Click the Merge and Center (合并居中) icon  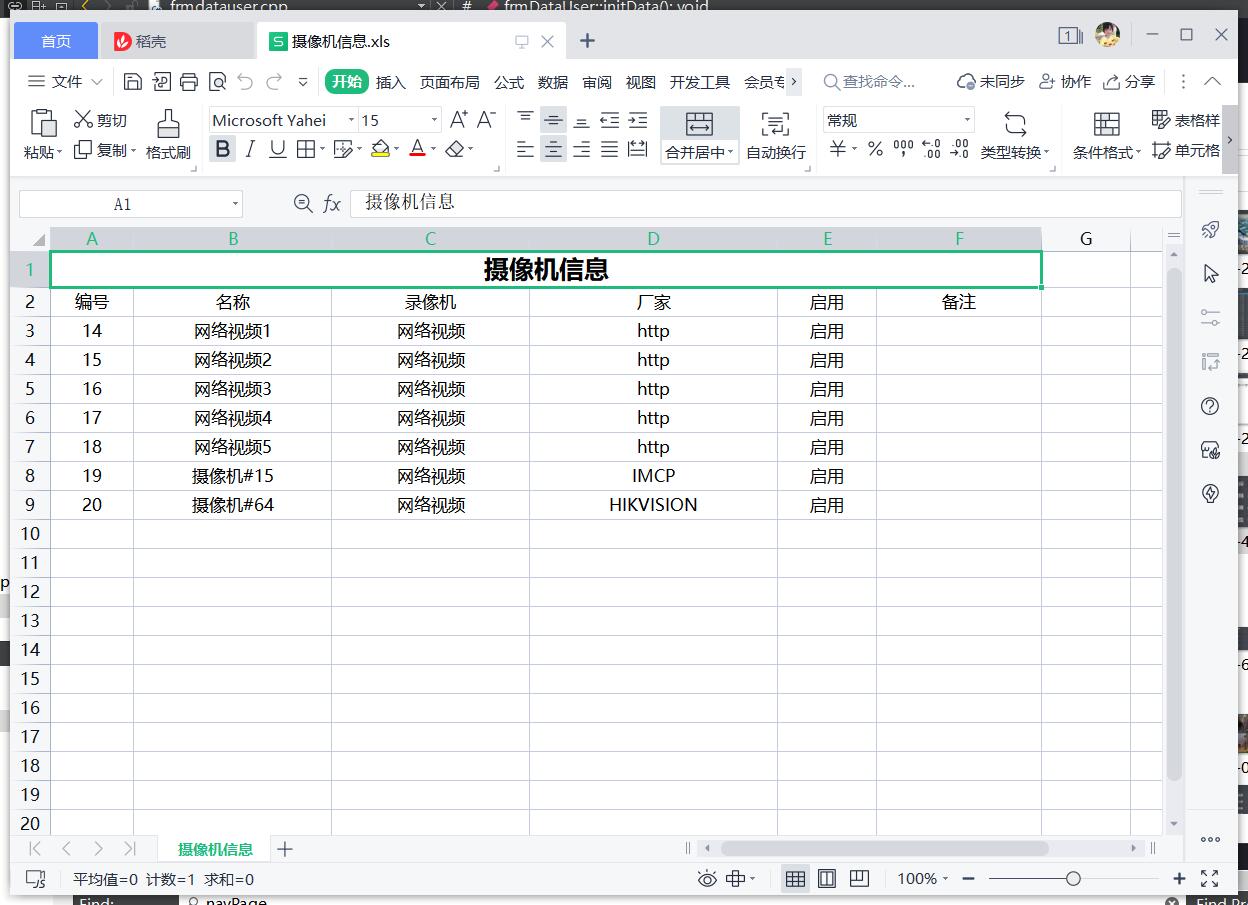click(x=699, y=124)
